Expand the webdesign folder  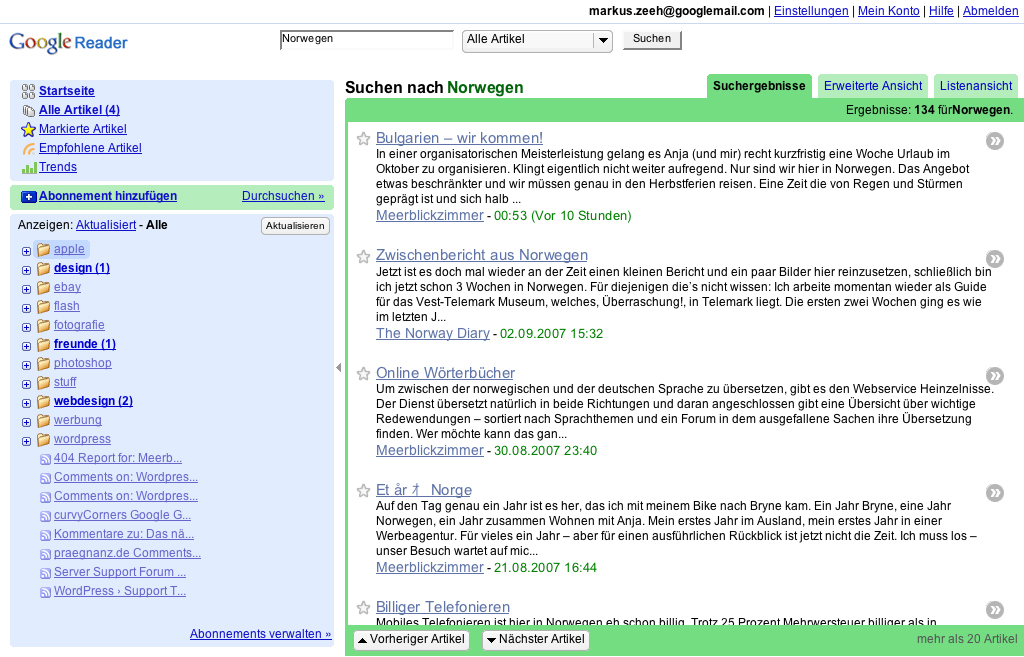(26, 403)
